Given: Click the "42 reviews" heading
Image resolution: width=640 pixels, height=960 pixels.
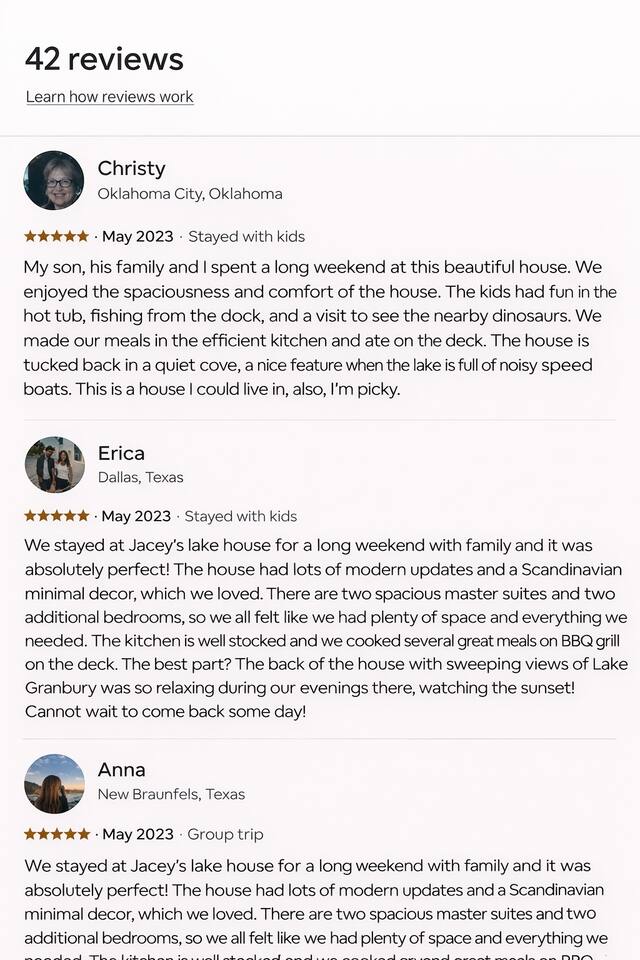Looking at the screenshot, I should tap(104, 59).
